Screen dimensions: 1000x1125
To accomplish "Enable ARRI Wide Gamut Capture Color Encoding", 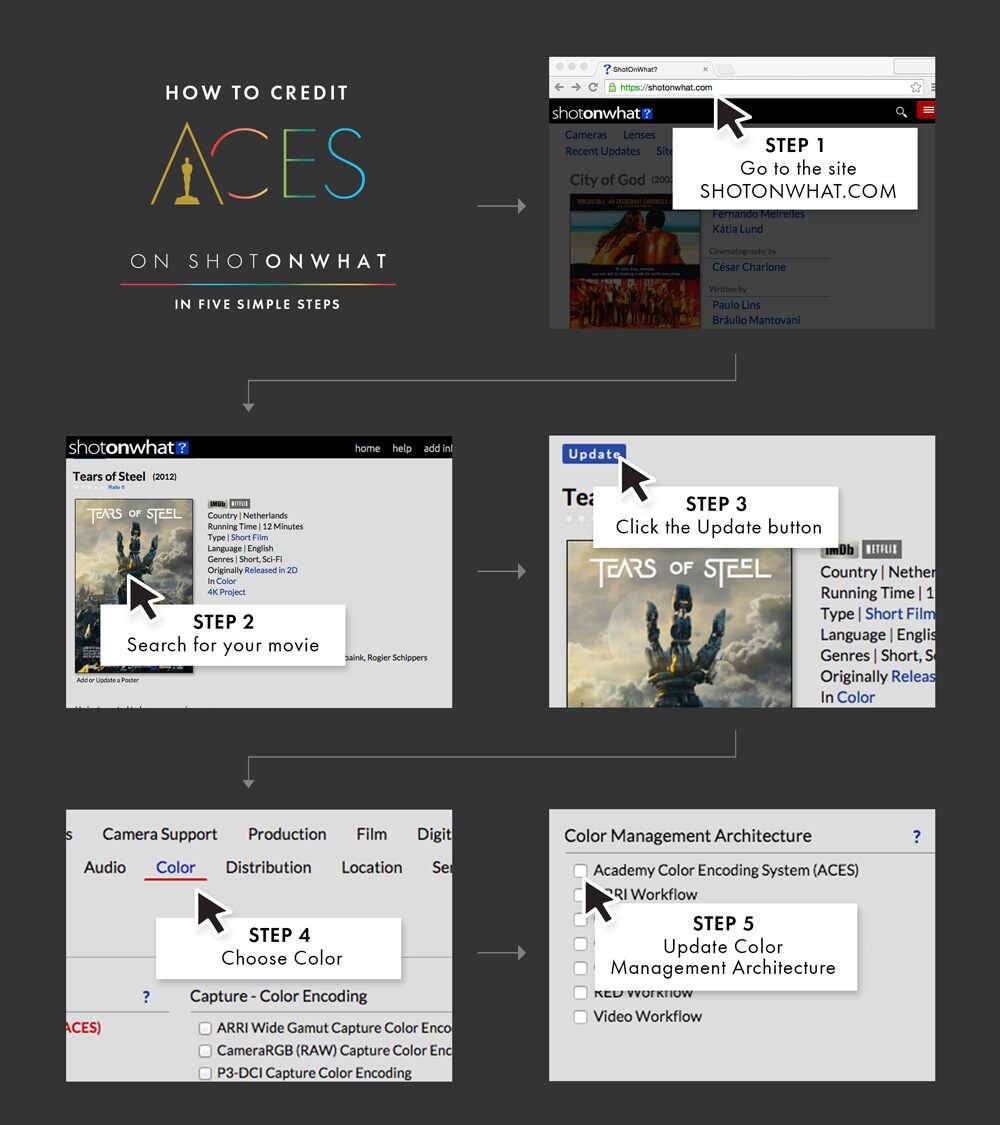I will tap(205, 1028).
